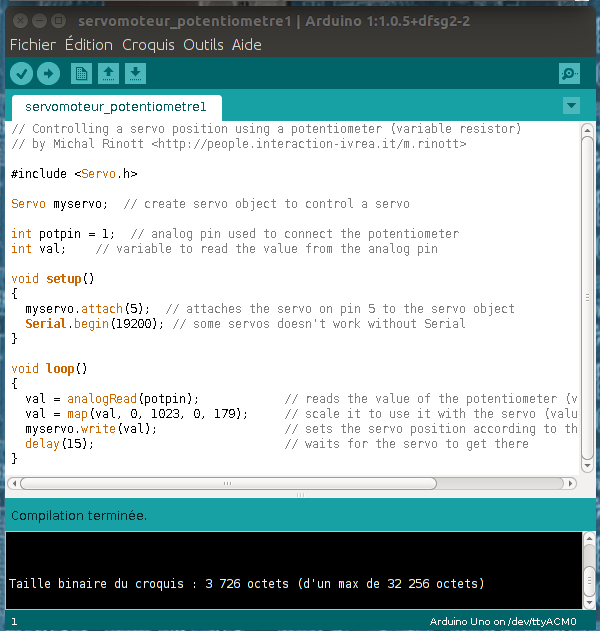Open a sketch using the up-arrow icon
This screenshot has height=631, width=600.
pos(108,73)
